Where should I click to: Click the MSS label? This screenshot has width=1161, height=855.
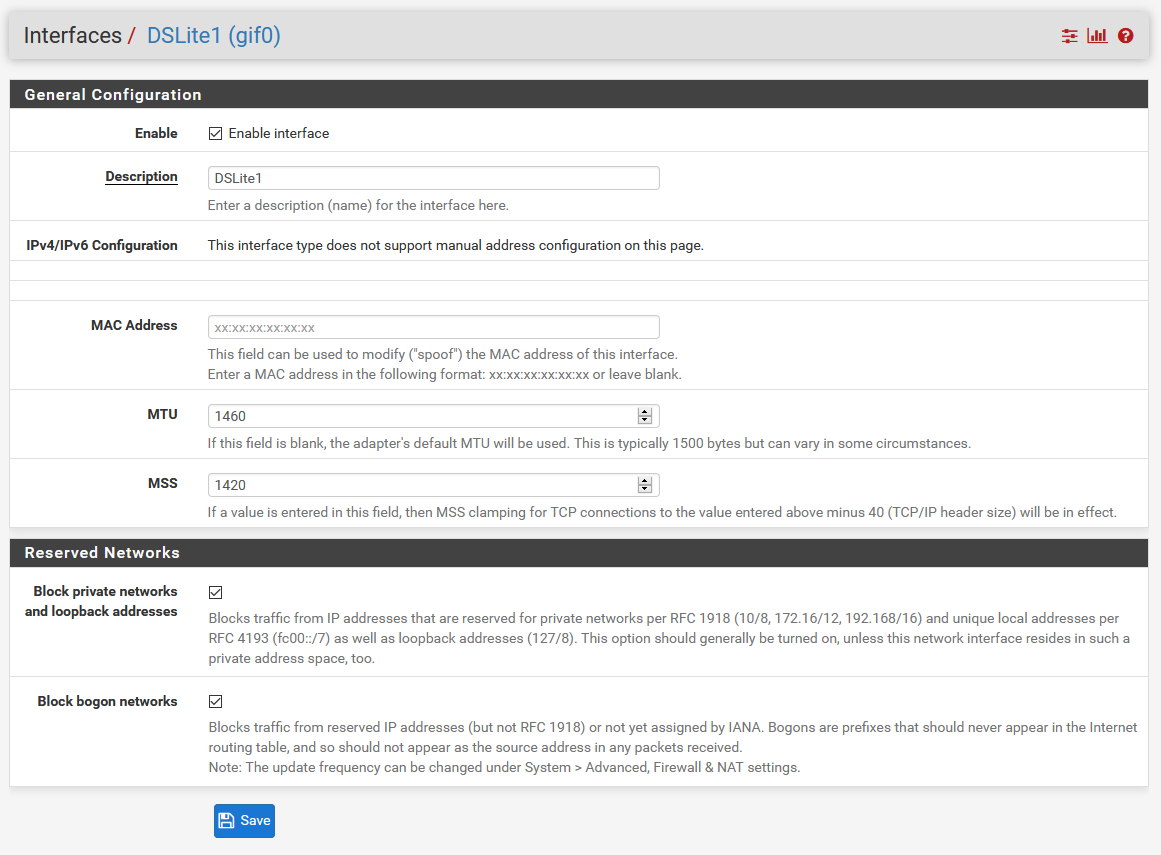(163, 483)
